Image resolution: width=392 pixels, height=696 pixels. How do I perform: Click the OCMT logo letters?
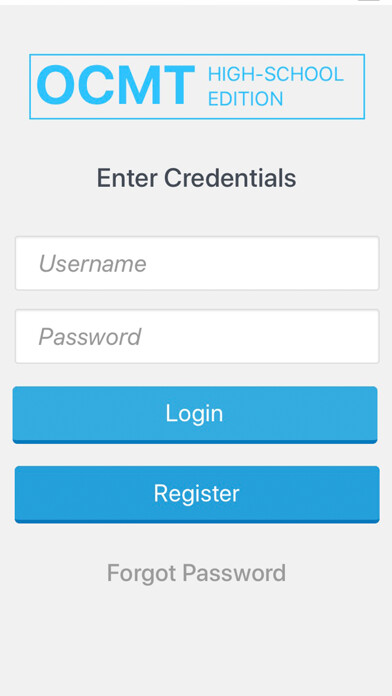[116, 86]
